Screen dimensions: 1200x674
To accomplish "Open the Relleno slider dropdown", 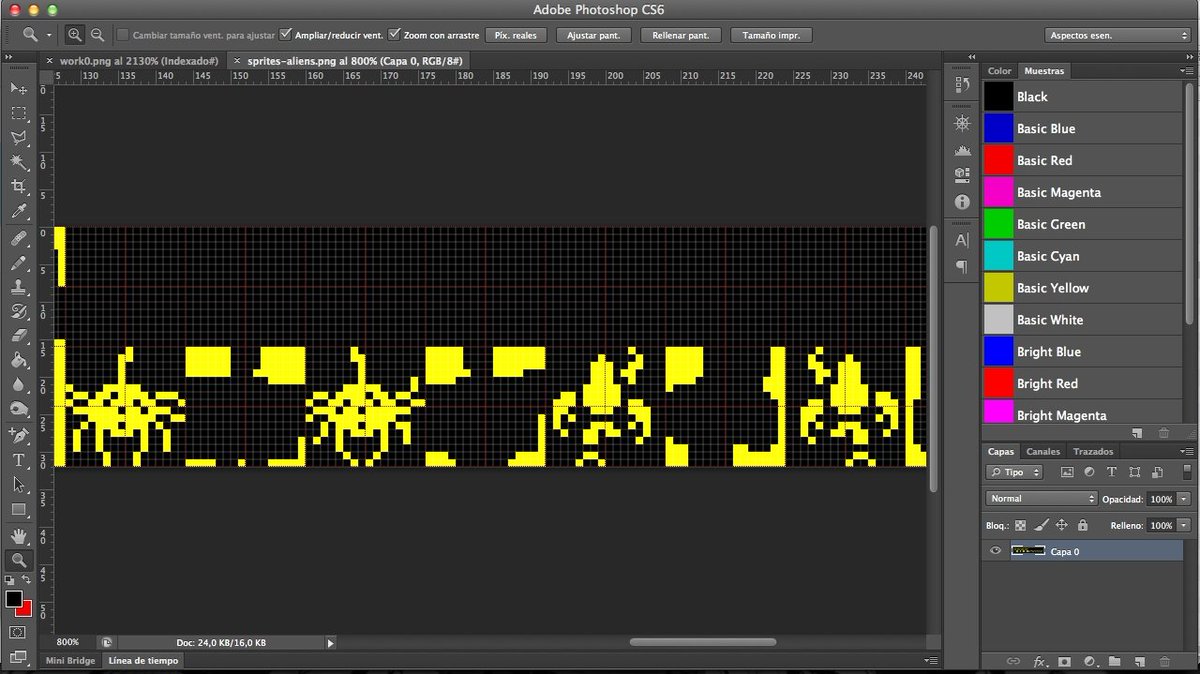I will [x=1184, y=525].
